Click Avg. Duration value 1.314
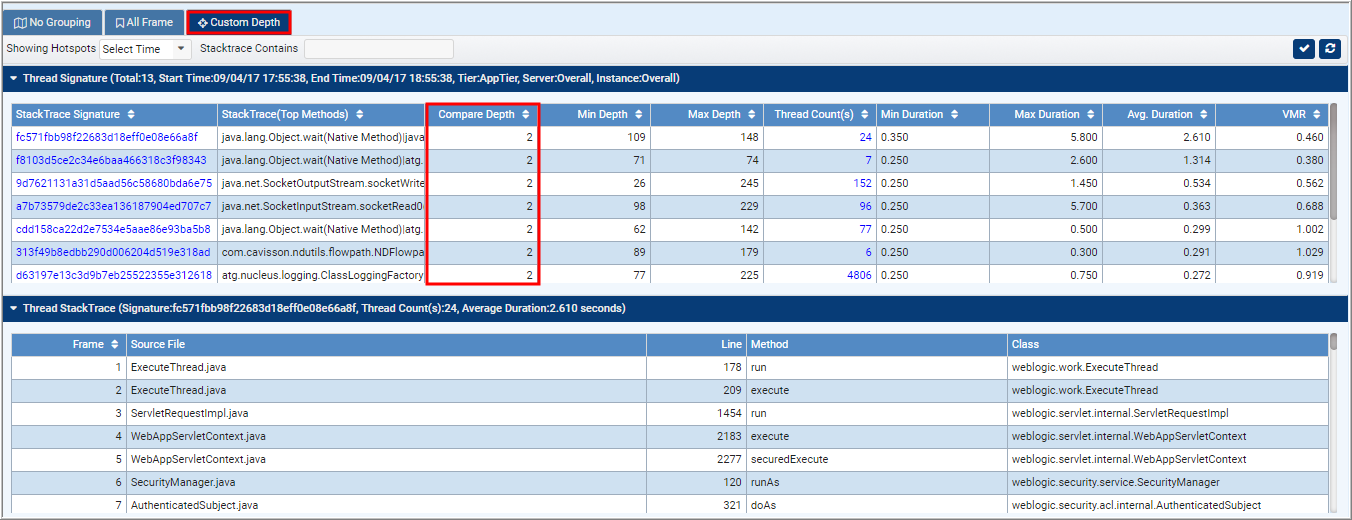The width and height of the screenshot is (1352, 520). (1196, 160)
